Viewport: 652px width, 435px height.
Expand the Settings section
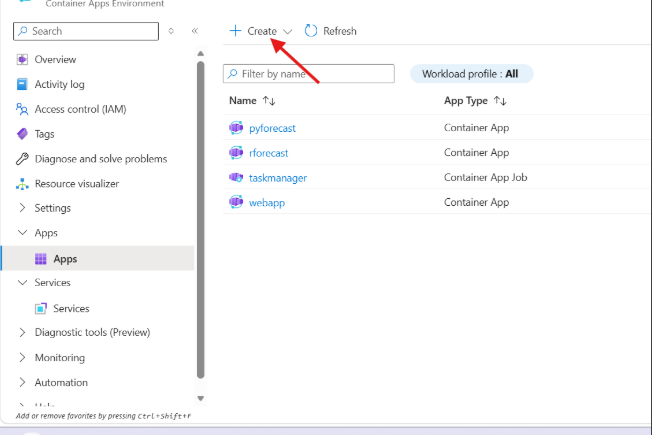(22, 208)
